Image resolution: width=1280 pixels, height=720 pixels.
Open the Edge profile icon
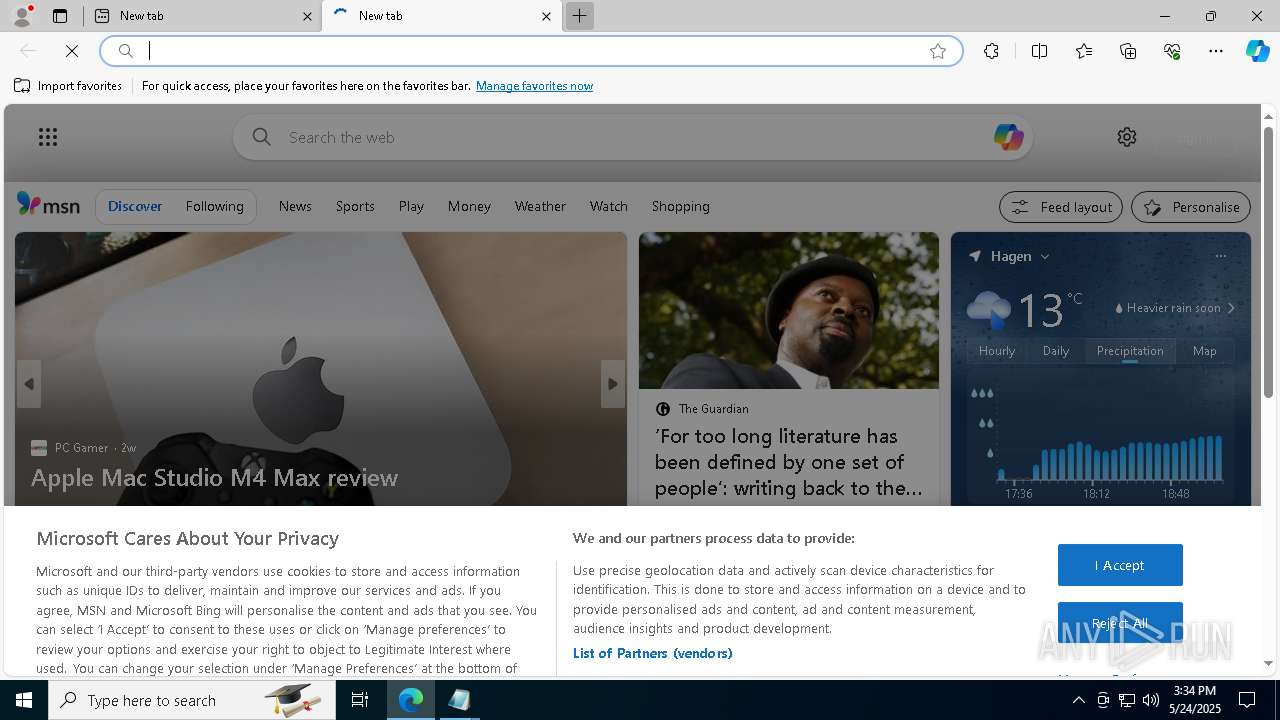click(x=22, y=16)
